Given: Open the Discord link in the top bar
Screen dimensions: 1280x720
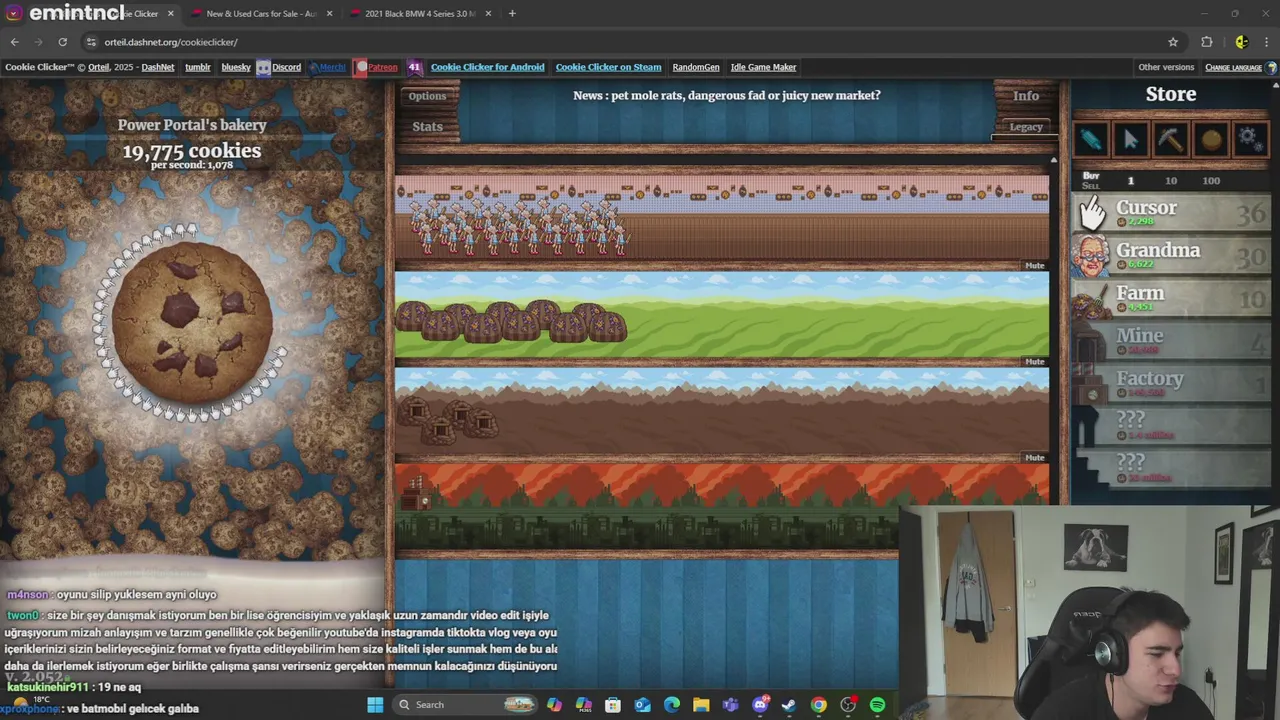Looking at the screenshot, I should coord(278,67).
